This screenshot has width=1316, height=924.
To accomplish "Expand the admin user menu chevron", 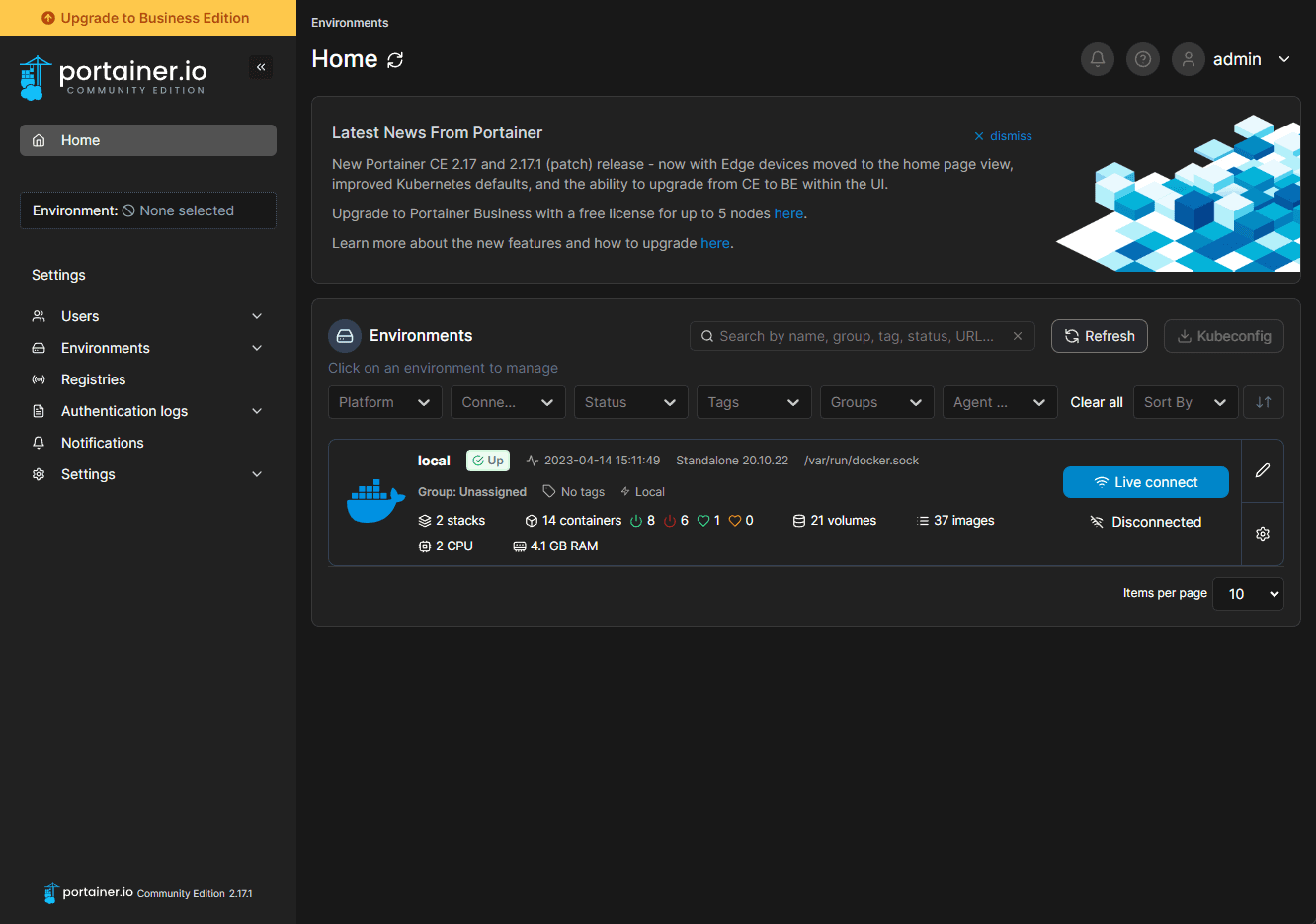I will (x=1284, y=59).
